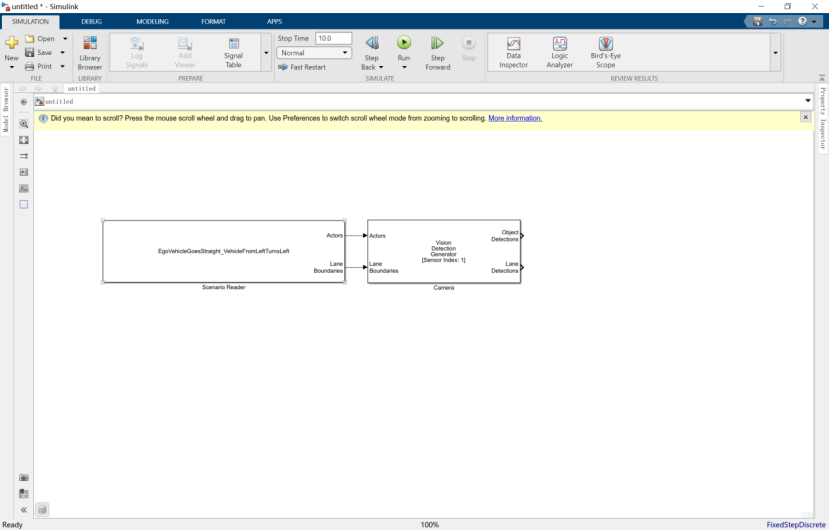Open the Step Back dropdown arrow

coord(381,67)
